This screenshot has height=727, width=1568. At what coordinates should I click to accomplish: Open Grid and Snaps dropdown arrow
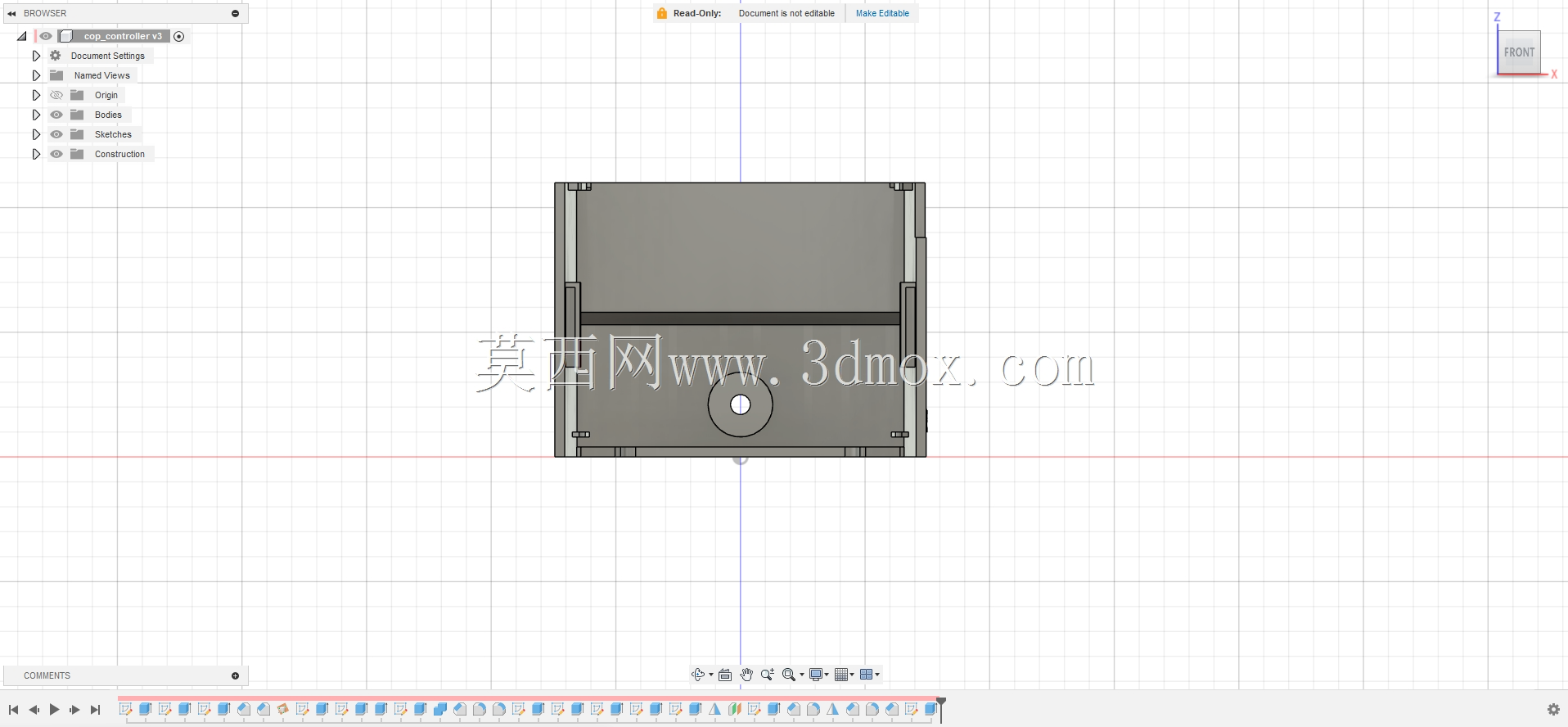point(852,675)
